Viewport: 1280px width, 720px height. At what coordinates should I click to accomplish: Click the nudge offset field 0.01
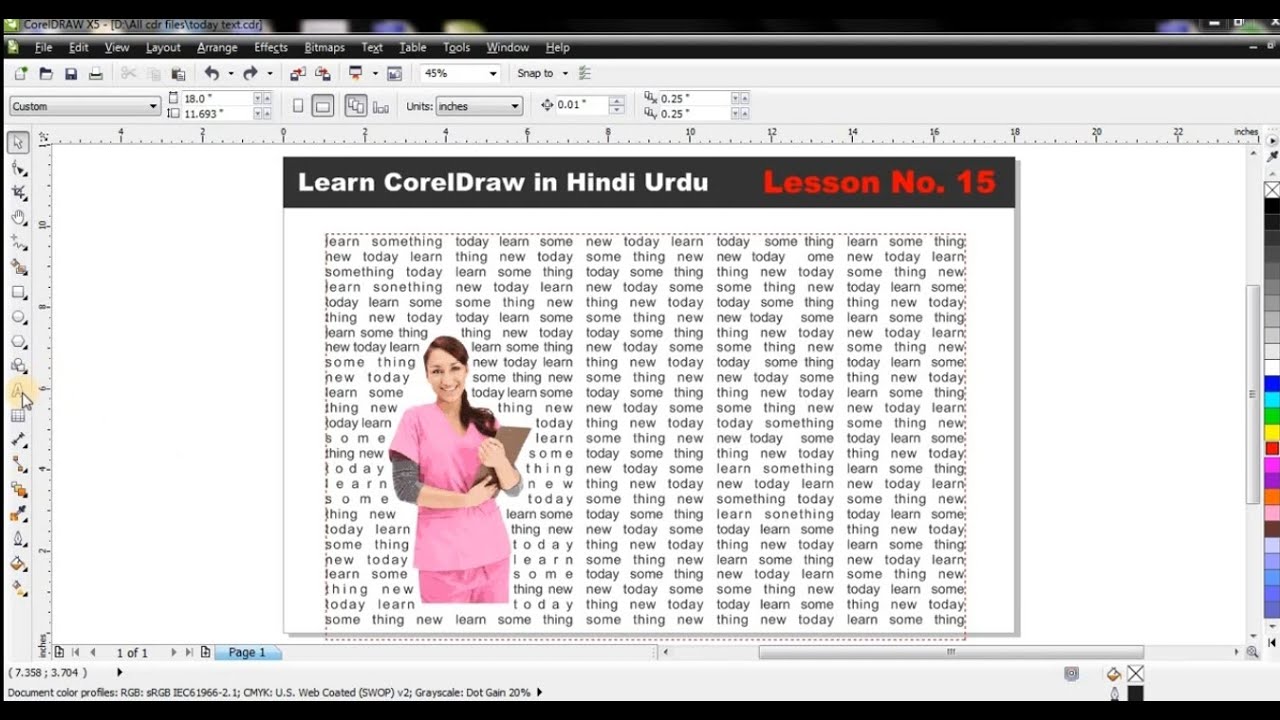(x=582, y=105)
